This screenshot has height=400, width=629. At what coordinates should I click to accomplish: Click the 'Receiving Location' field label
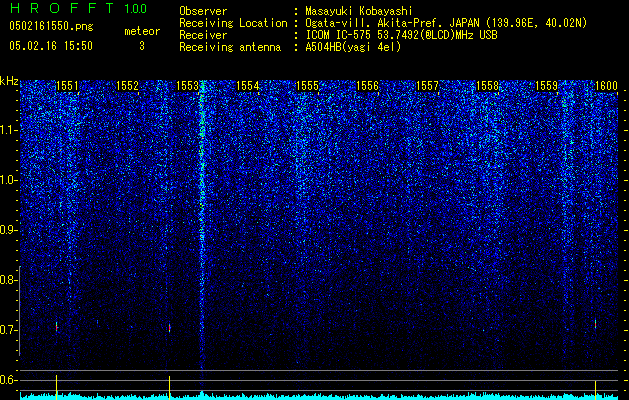(x=233, y=23)
